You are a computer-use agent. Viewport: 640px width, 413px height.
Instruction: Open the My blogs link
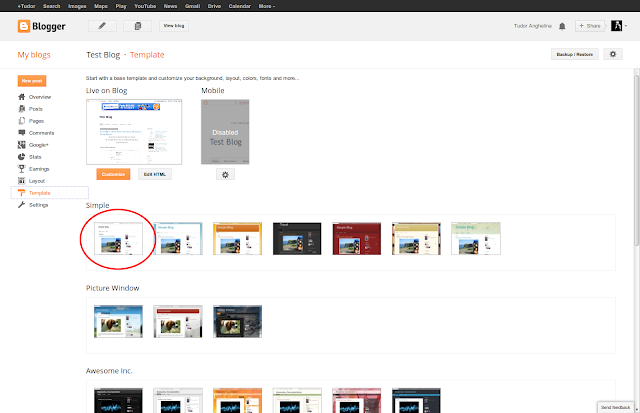coord(34,55)
